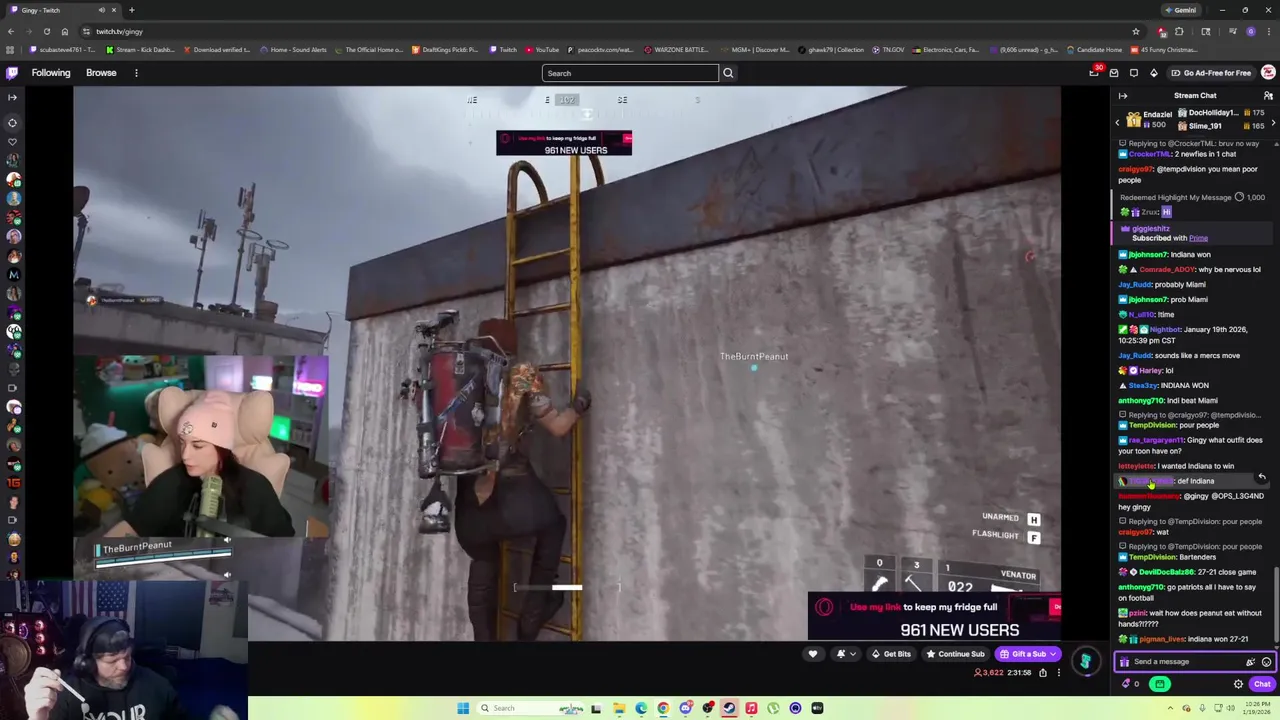
Task: Open chat settings gear
Action: (x=1238, y=684)
